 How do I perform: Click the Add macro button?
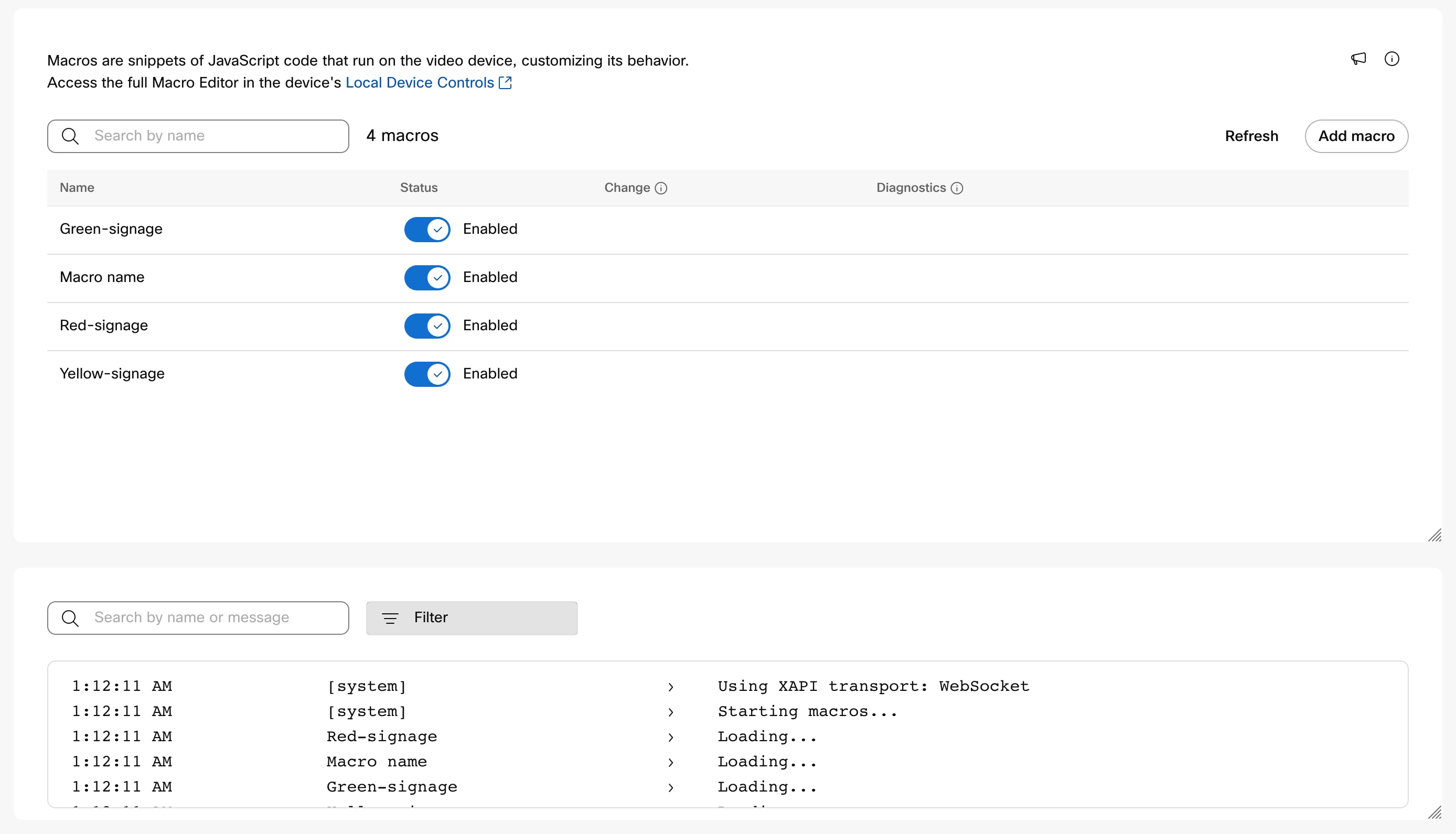[x=1356, y=136]
